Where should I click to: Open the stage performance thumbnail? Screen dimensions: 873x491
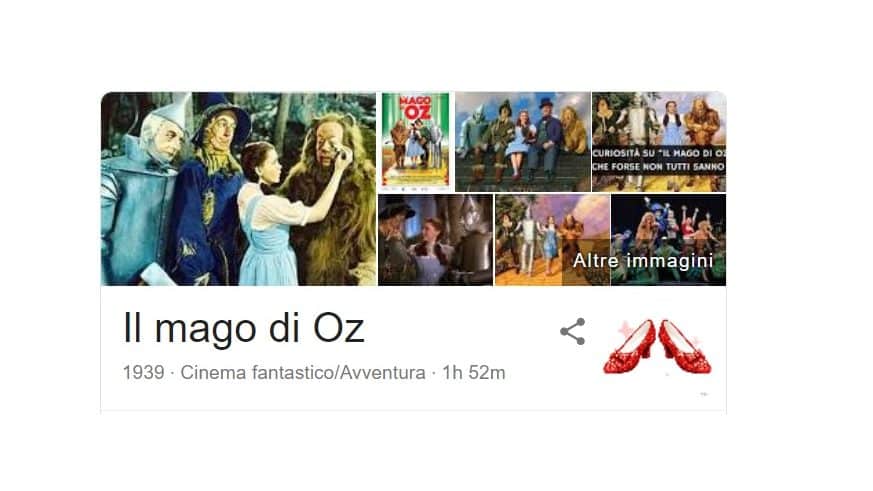669,240
